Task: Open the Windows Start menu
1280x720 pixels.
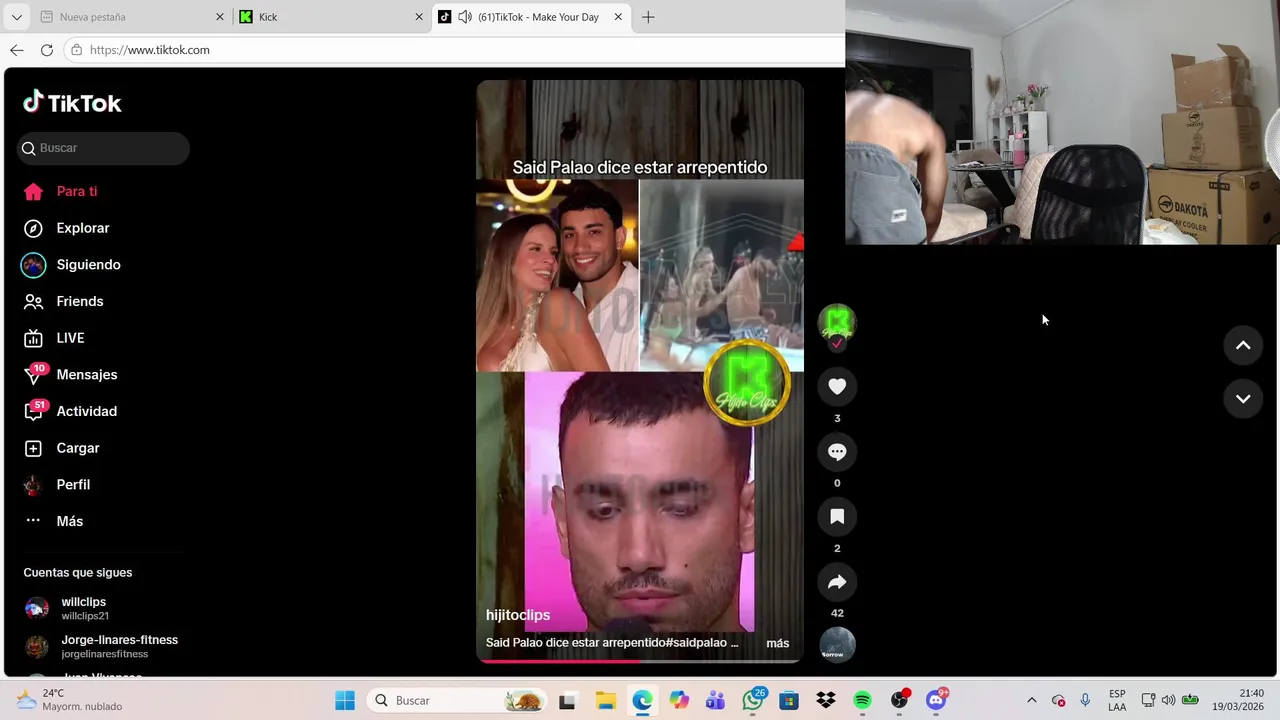Action: [x=345, y=700]
